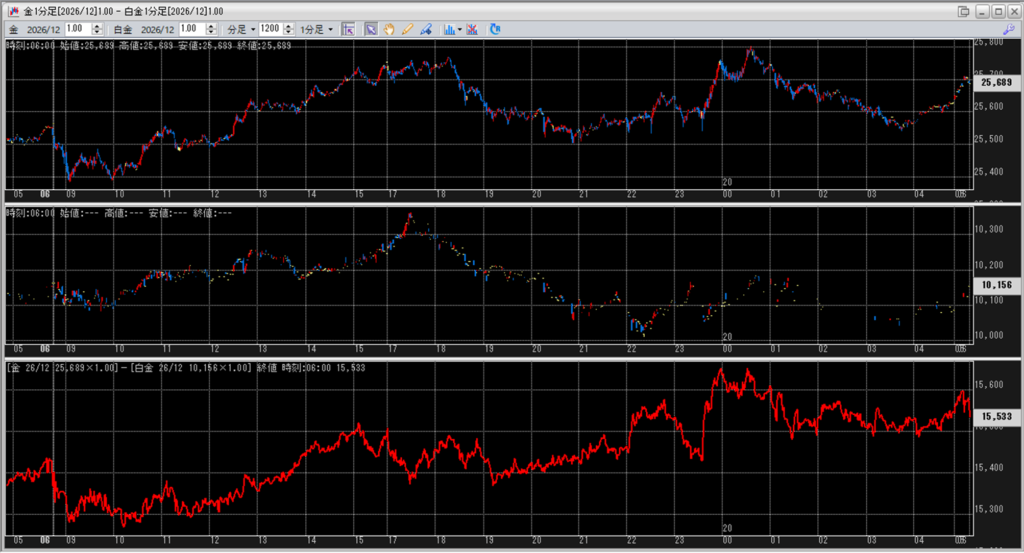Viewport: 1024px width, 553px height.
Task: Click the 1200 bar count input field
Action: [269, 29]
